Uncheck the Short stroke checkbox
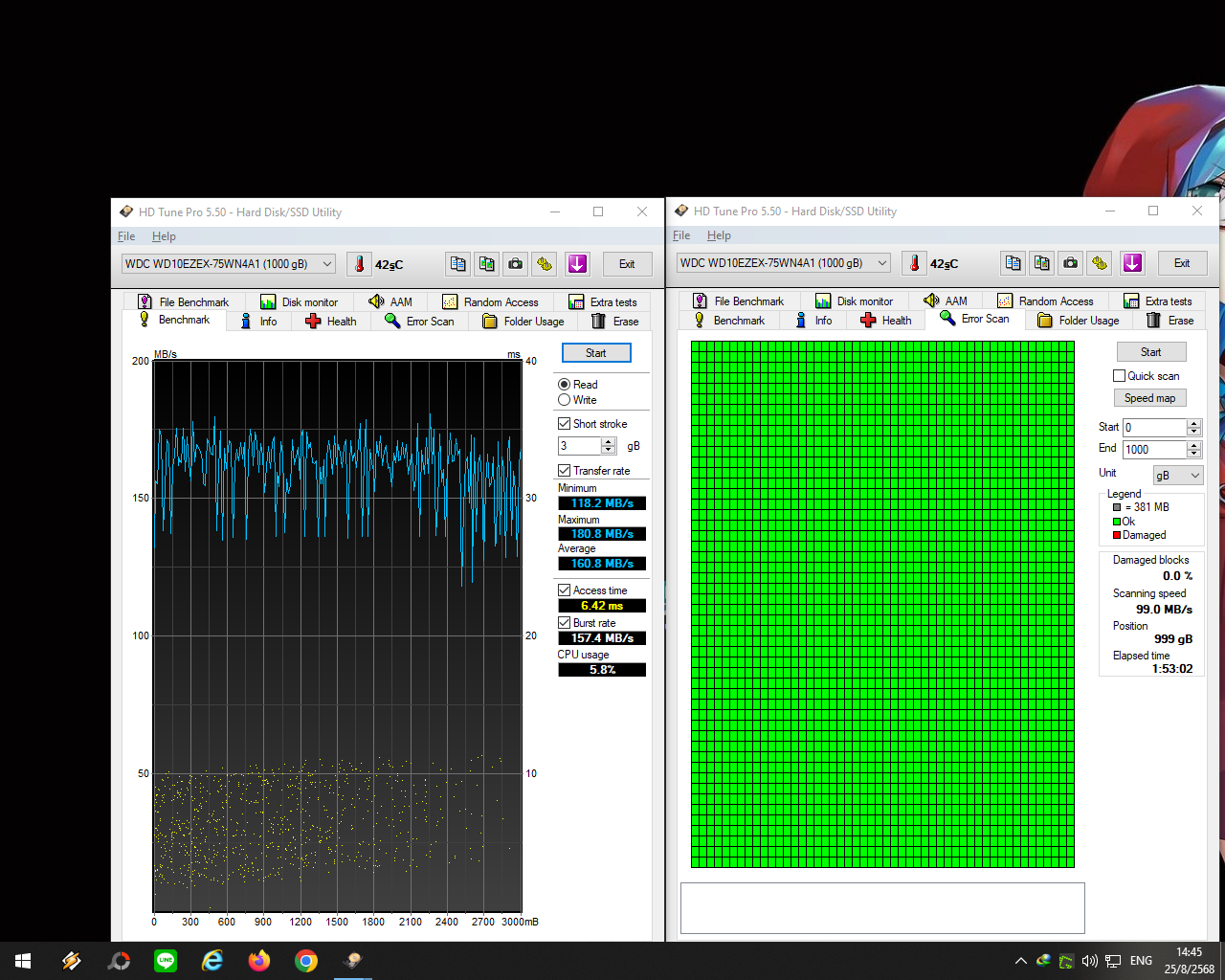The width and height of the screenshot is (1225, 980). point(565,424)
